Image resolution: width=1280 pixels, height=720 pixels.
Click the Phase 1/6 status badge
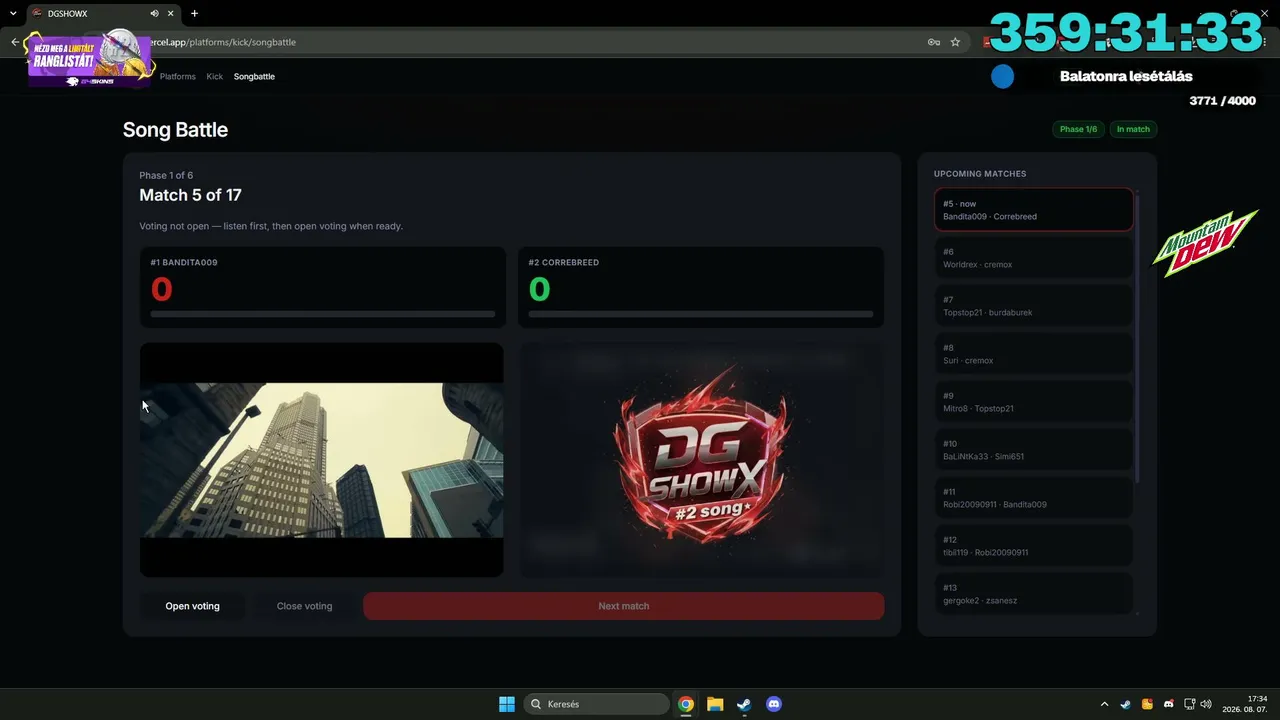pos(1078,129)
